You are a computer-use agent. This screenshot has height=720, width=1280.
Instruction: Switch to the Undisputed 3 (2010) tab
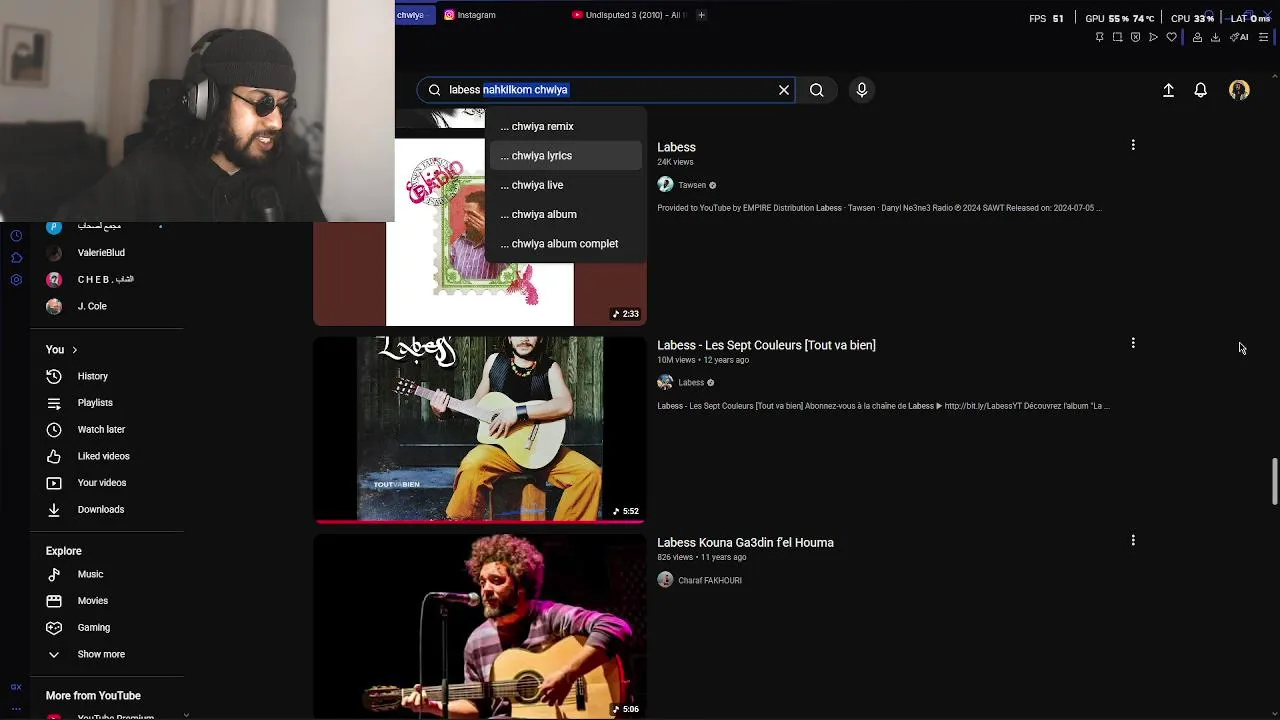click(x=628, y=15)
